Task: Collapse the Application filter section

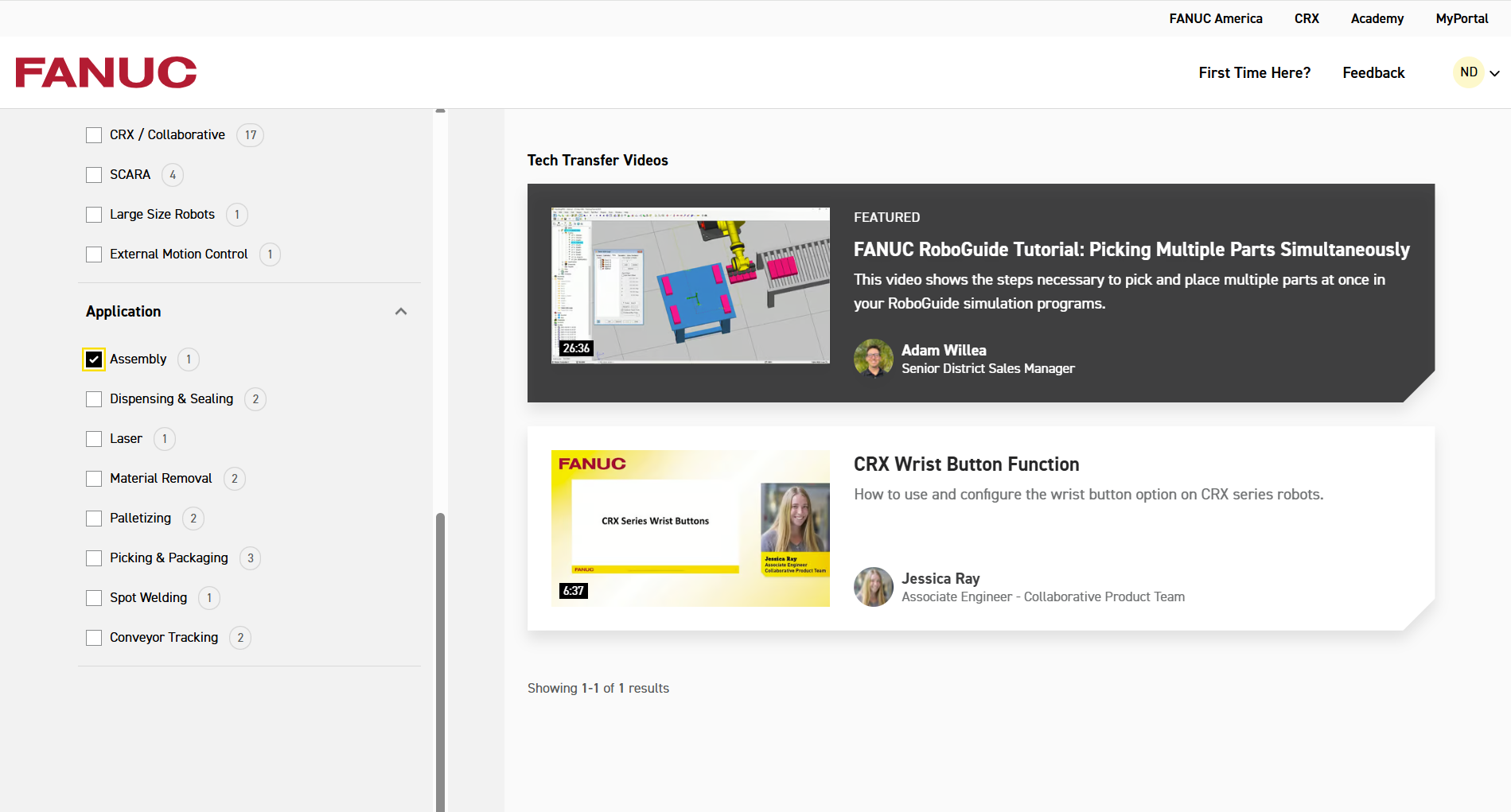Action: tap(401, 311)
